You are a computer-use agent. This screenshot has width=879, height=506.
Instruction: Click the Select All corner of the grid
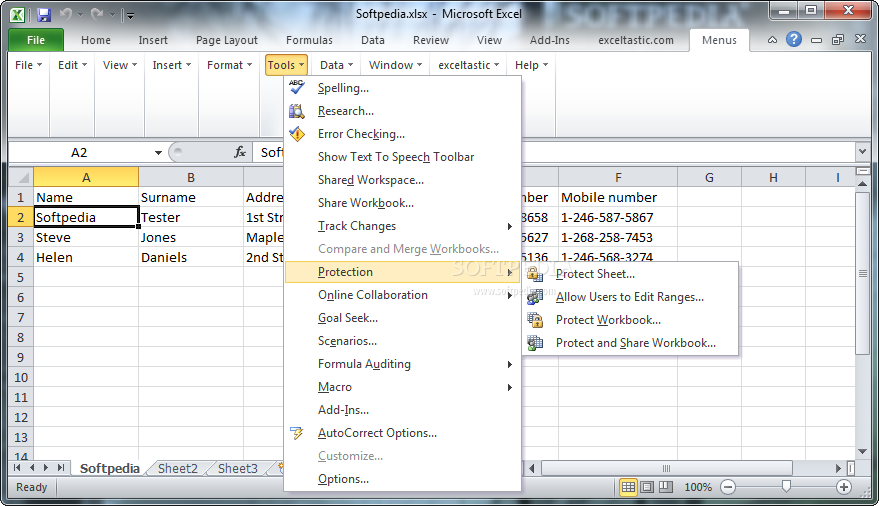point(21,177)
